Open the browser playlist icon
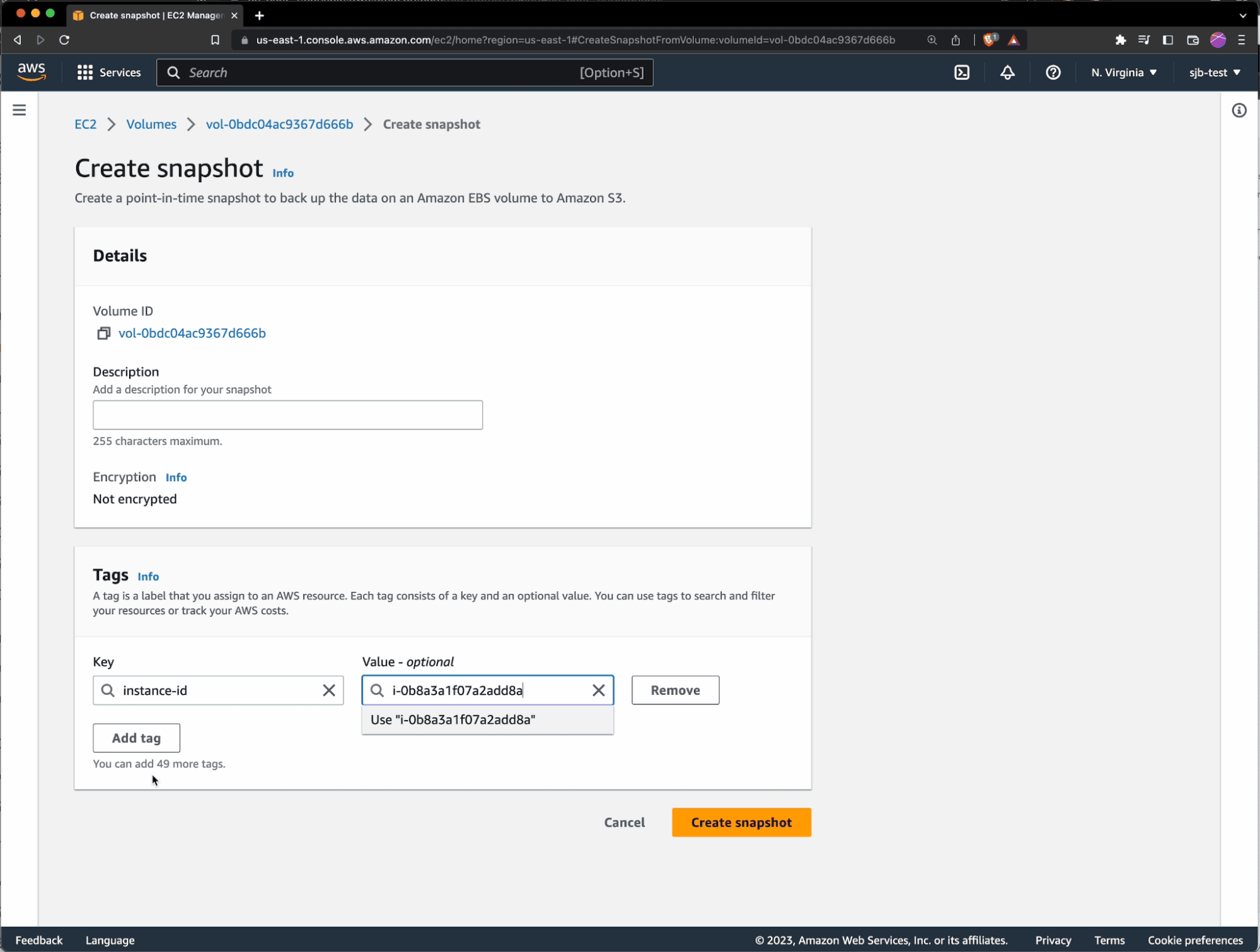The image size is (1260, 952). tap(1144, 40)
